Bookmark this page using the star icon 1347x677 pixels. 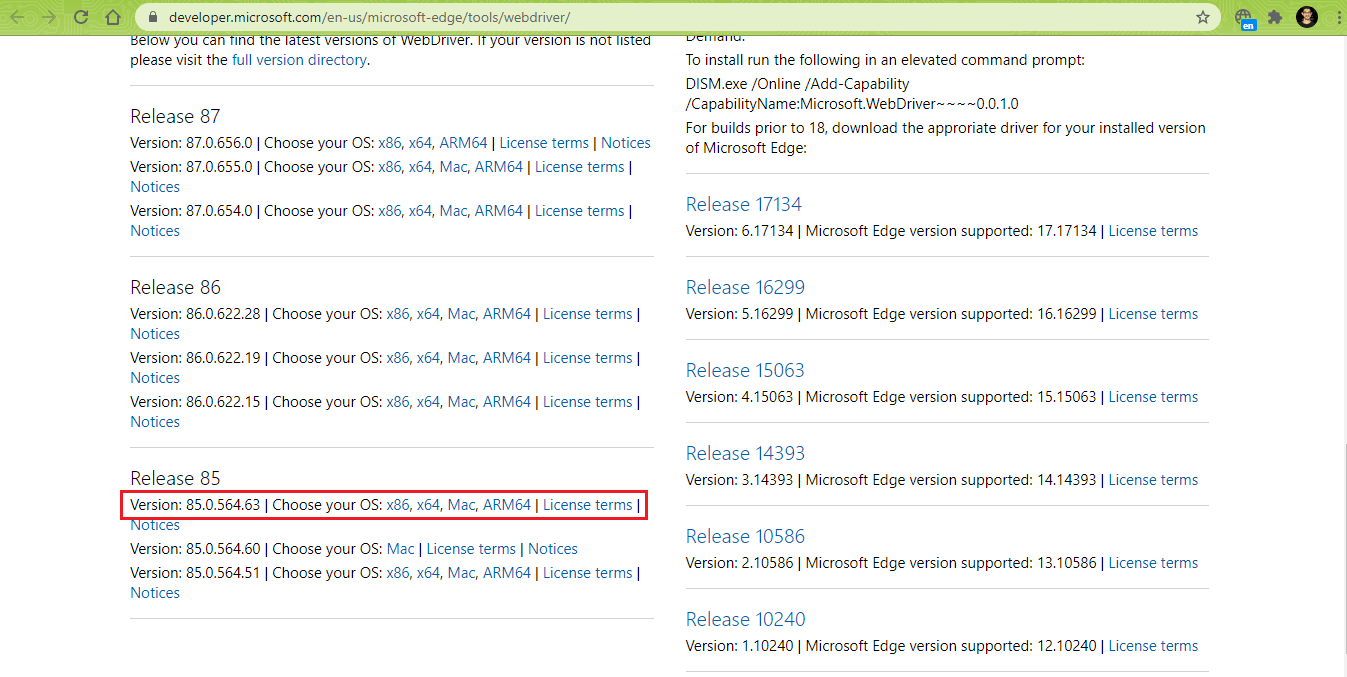click(x=1202, y=16)
